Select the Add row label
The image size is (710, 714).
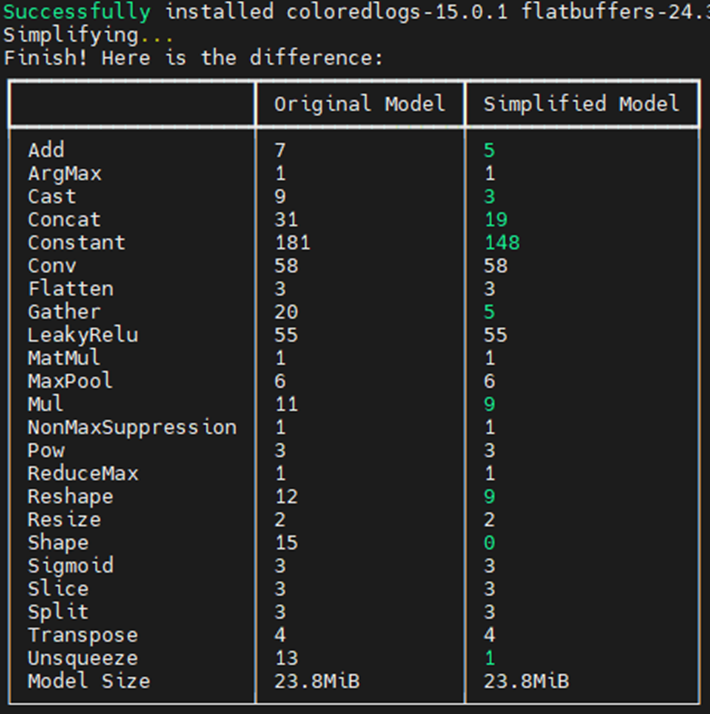click(x=46, y=150)
